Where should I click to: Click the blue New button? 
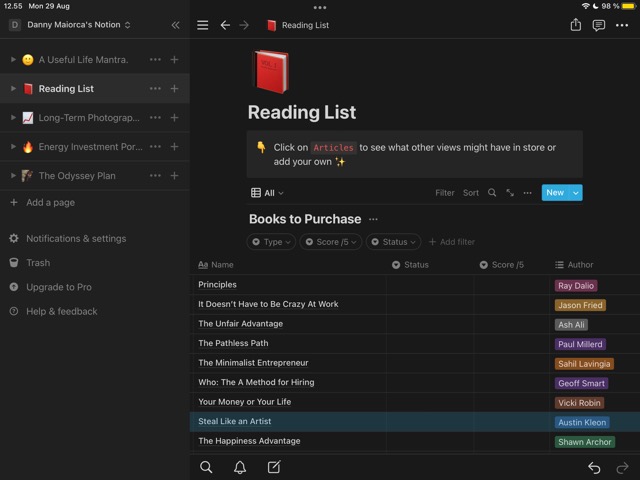555,193
